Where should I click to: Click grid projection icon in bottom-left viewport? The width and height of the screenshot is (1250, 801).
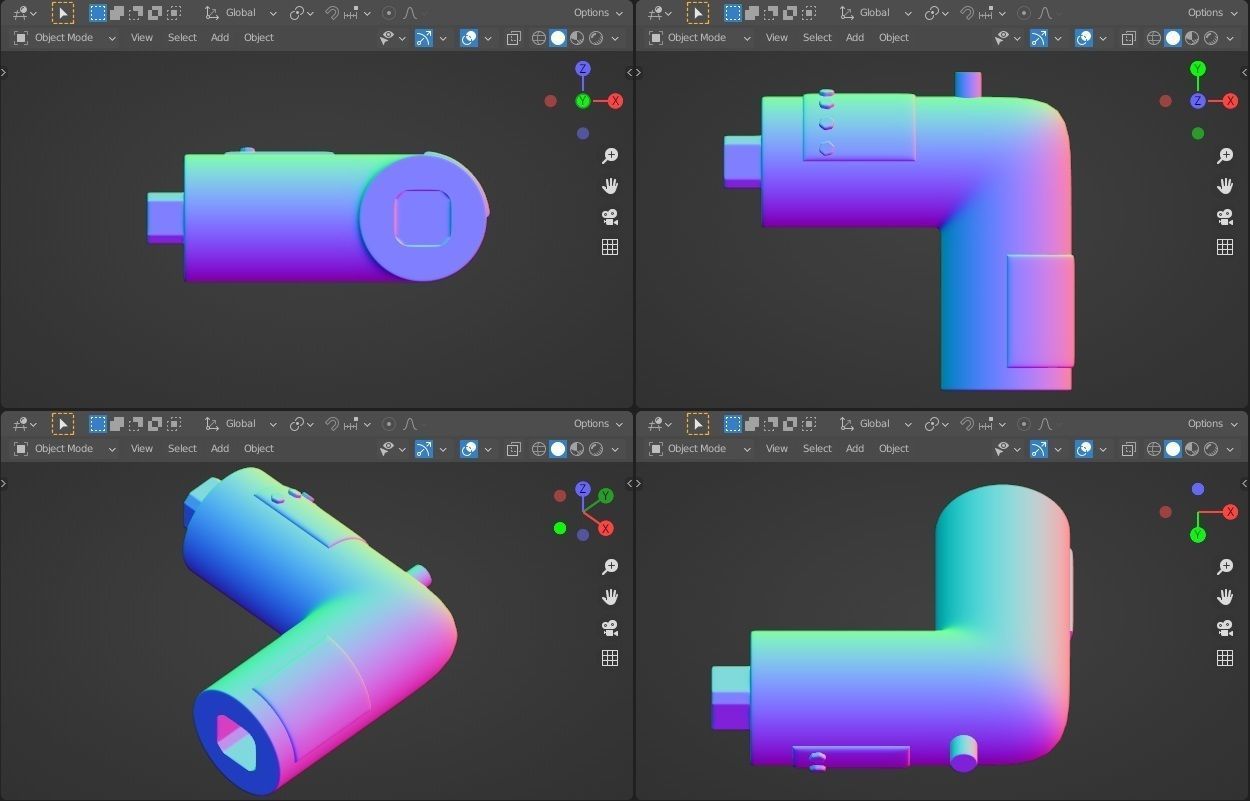[x=610, y=658]
